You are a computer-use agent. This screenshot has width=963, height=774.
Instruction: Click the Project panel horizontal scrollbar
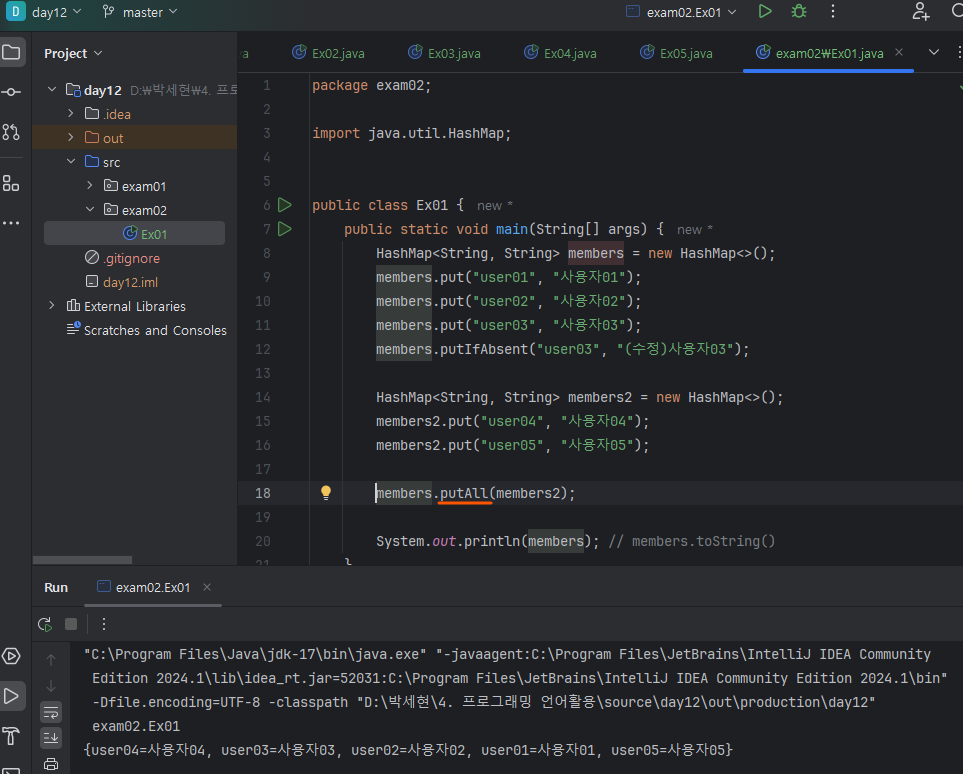pyautogui.click(x=82, y=561)
